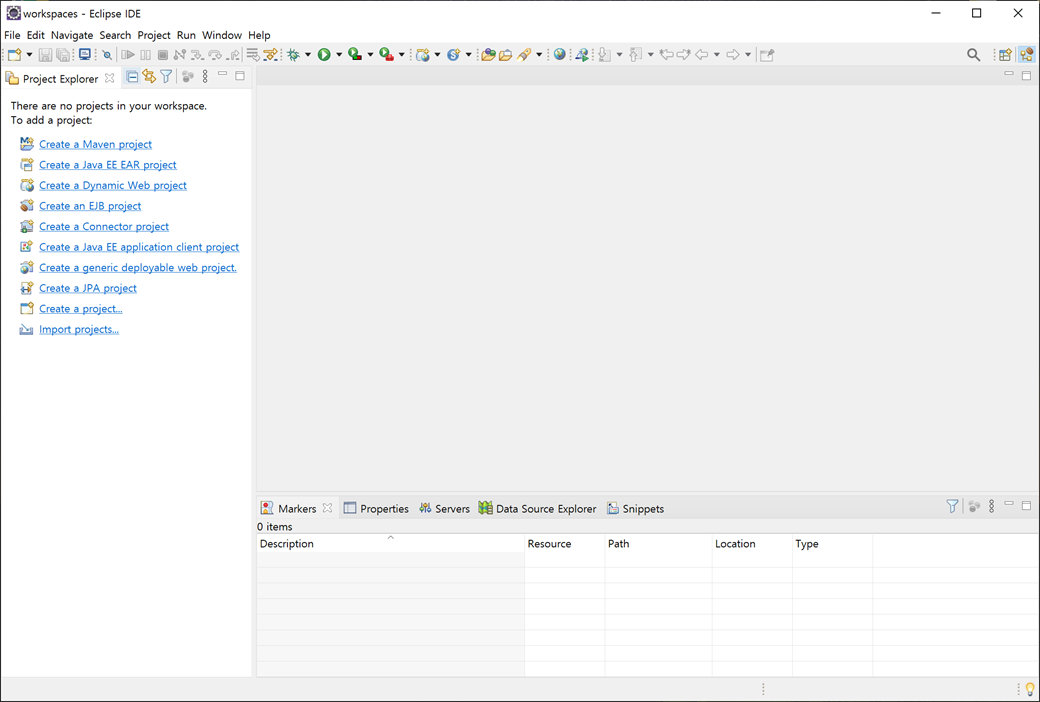Screen dimensions: 1040x702
Task: Click the Import projects... link
Action: pyautogui.click(x=79, y=329)
